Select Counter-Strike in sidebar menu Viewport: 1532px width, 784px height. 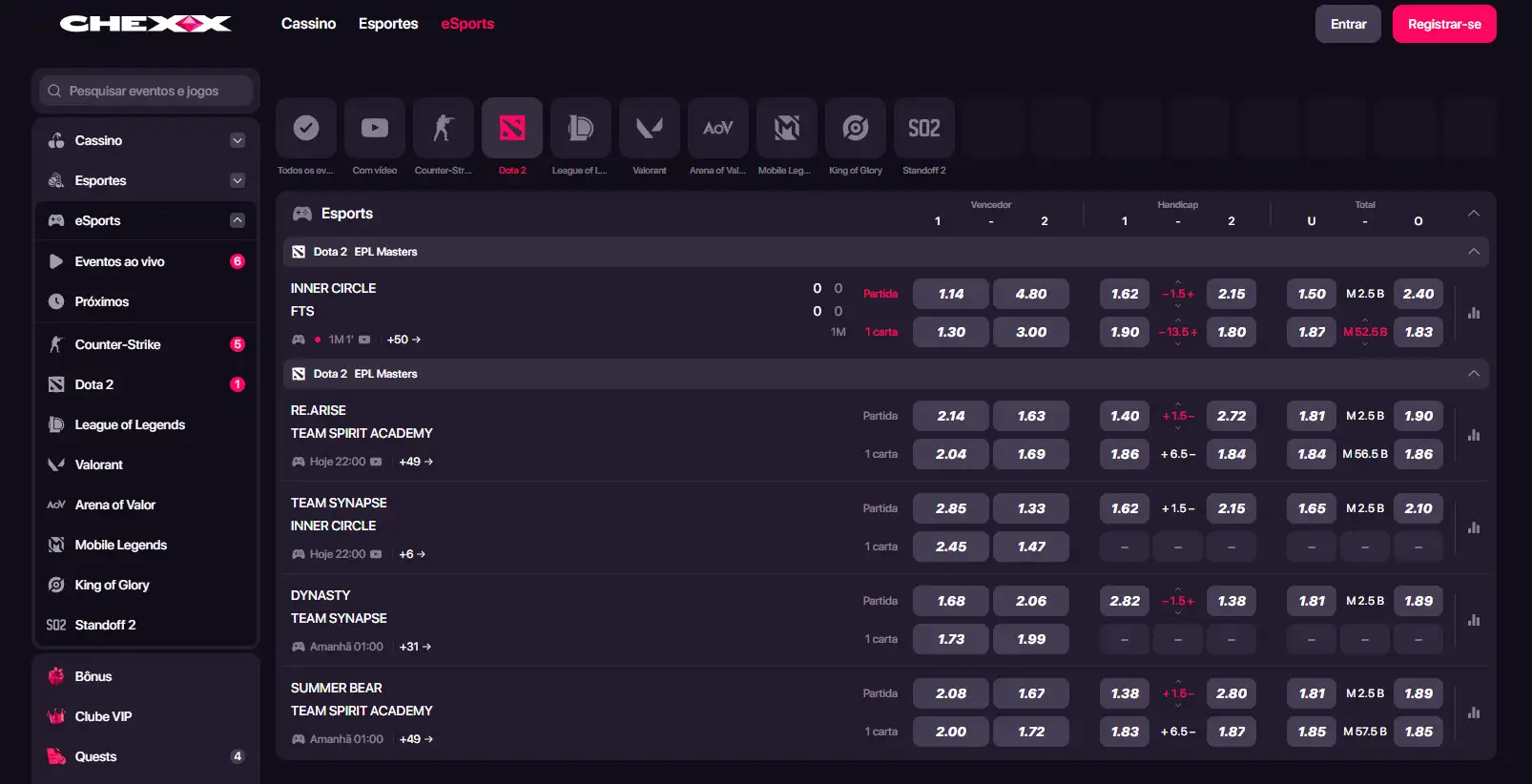146,344
